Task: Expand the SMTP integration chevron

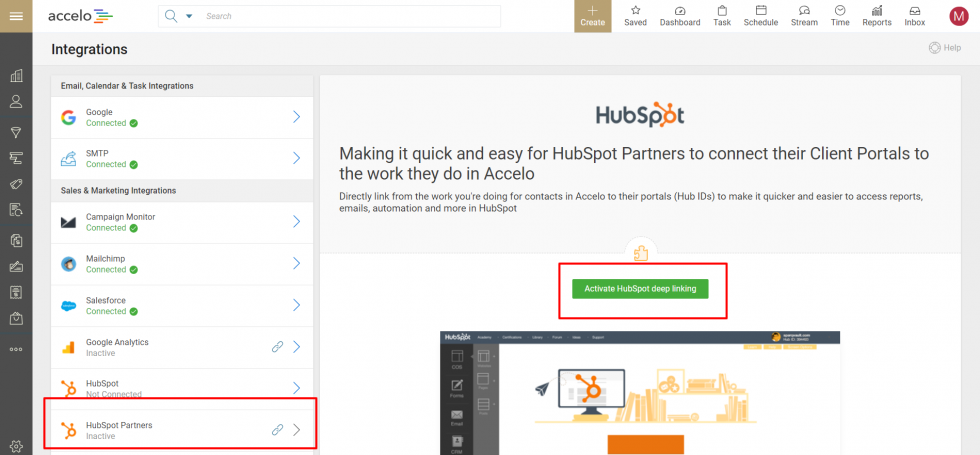Action: tap(297, 158)
